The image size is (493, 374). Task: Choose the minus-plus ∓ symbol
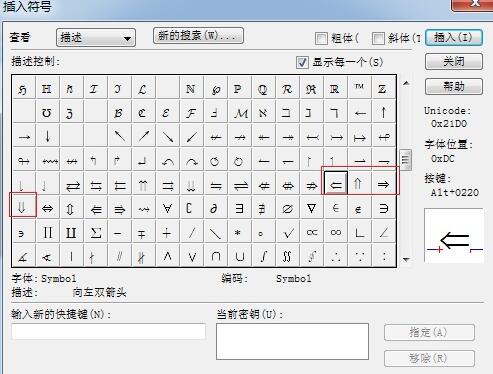click(143, 232)
